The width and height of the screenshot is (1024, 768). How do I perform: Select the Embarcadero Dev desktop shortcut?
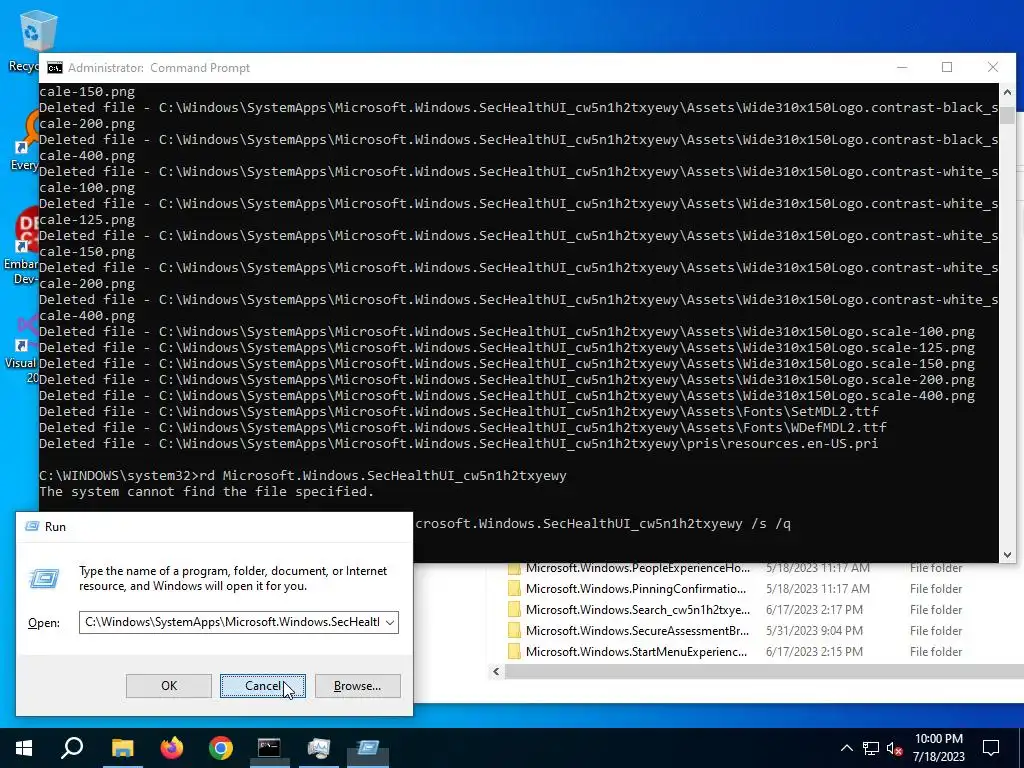click(x=21, y=247)
